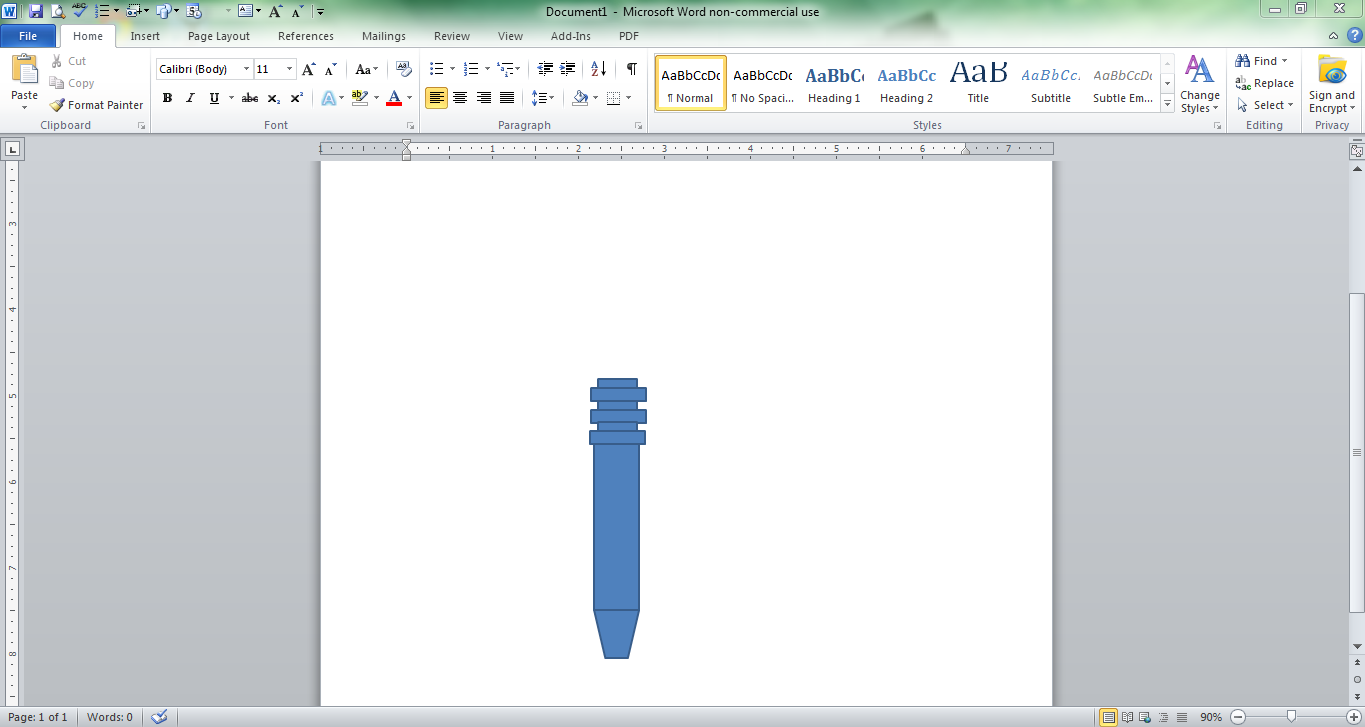This screenshot has width=1365, height=727.
Task: Toggle Bold formatting
Action: click(167, 98)
